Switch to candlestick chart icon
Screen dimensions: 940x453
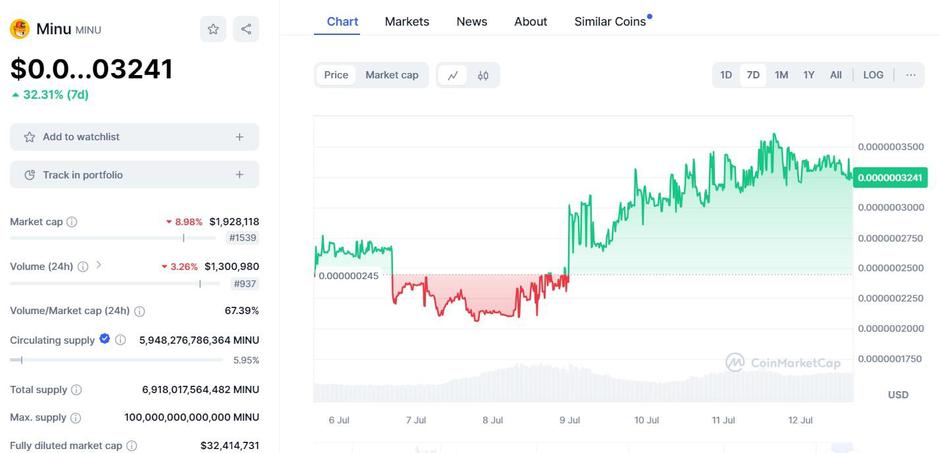click(x=483, y=75)
